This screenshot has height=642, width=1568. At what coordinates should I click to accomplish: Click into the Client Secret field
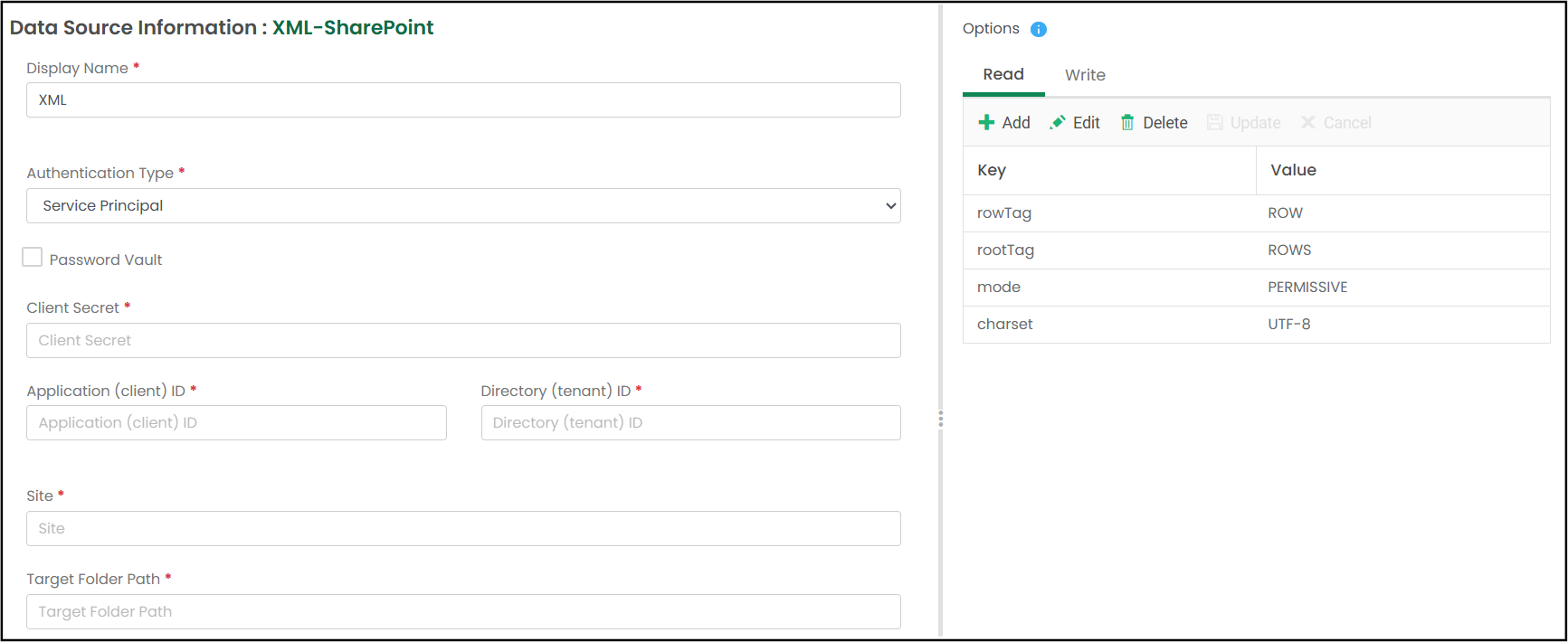pos(463,340)
